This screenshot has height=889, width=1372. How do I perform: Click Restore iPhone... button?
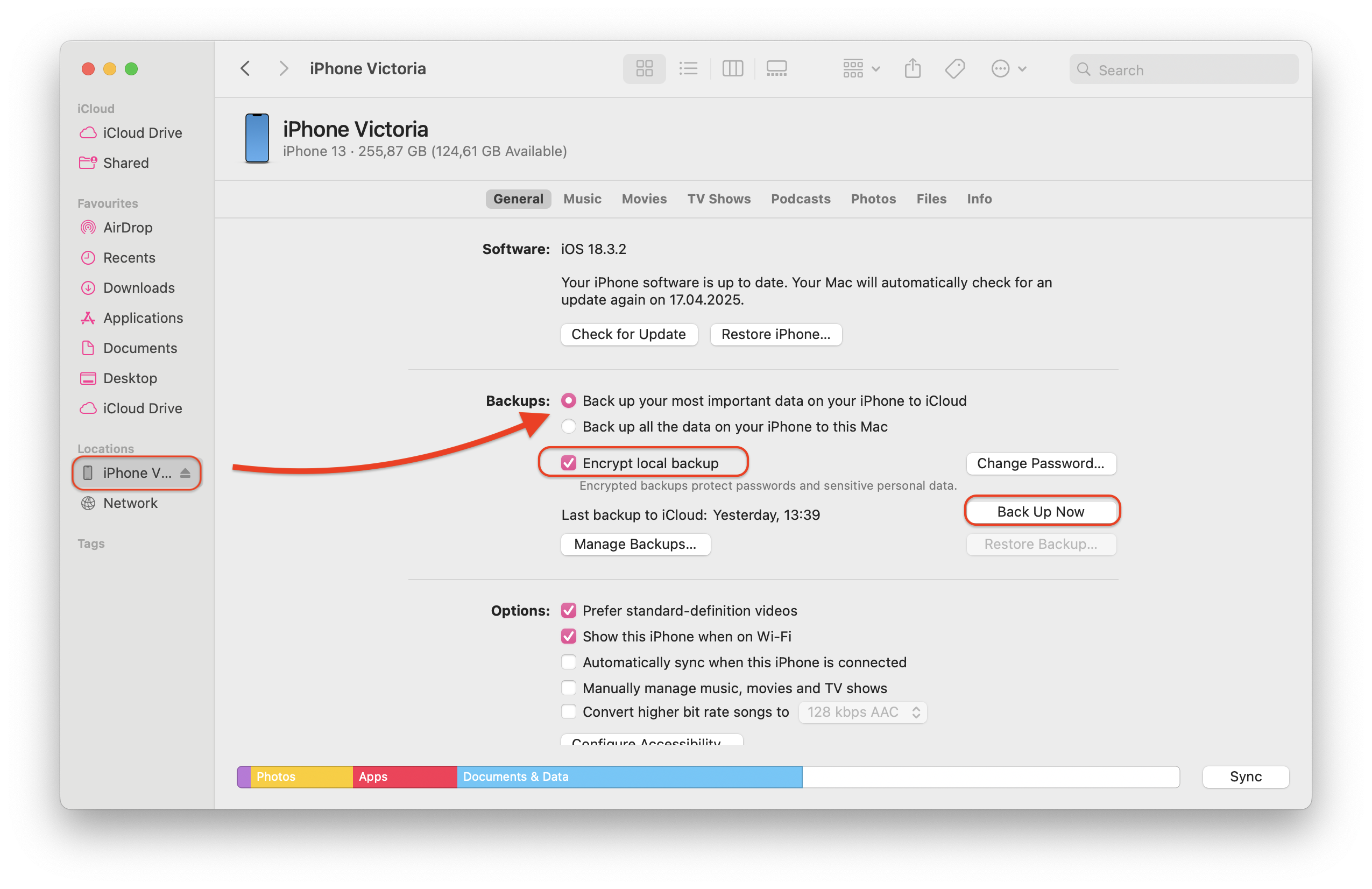coord(776,334)
